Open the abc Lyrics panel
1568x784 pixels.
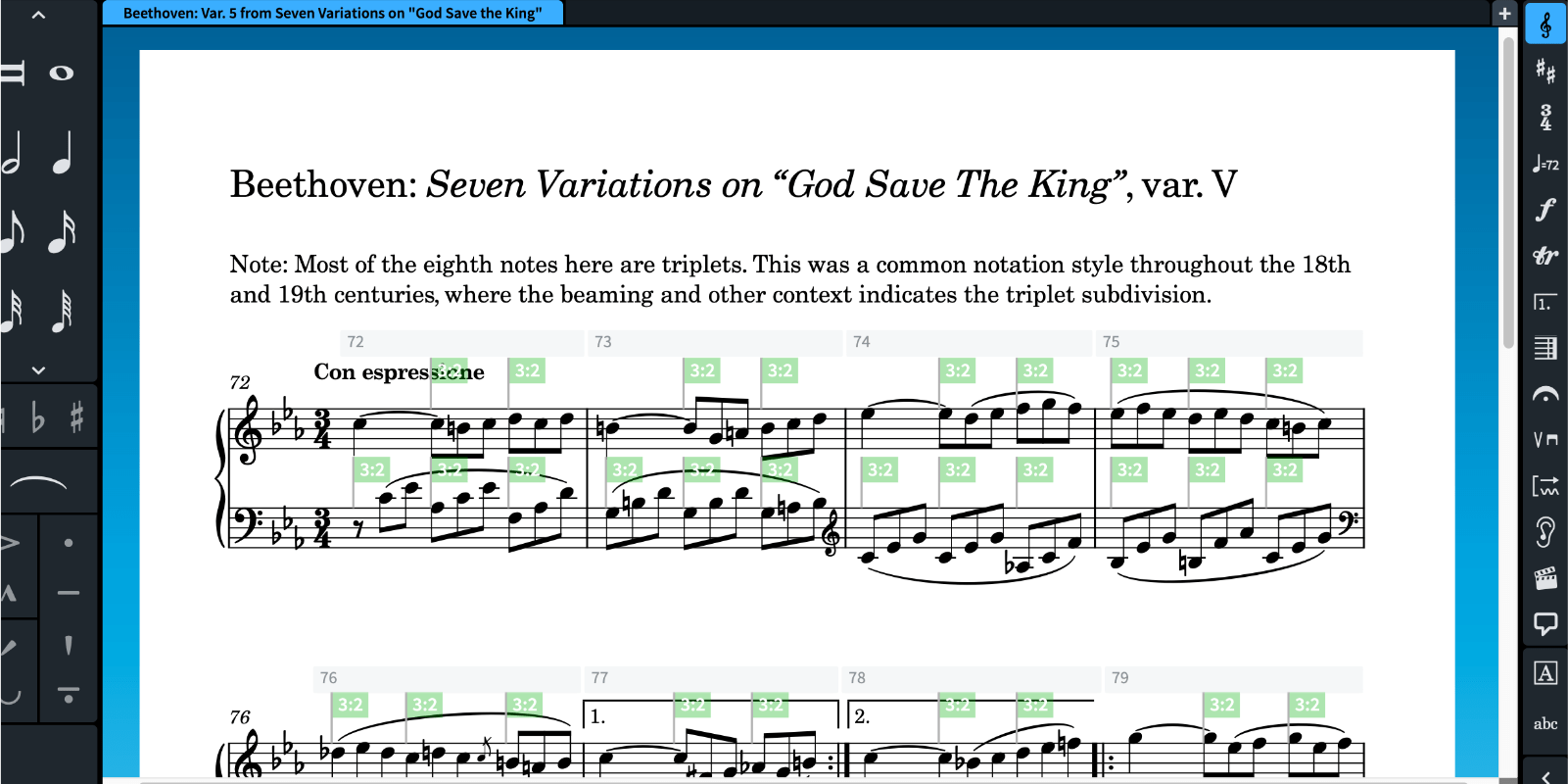(1545, 724)
